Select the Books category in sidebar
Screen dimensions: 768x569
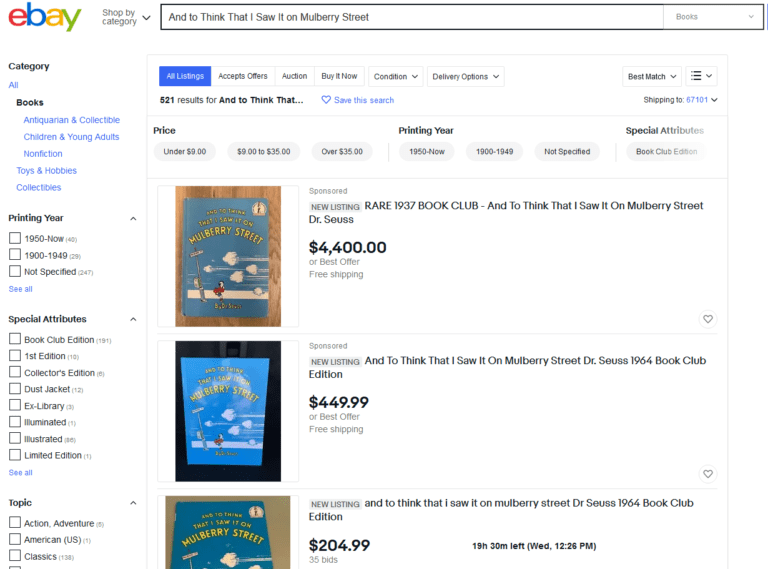pyautogui.click(x=30, y=103)
